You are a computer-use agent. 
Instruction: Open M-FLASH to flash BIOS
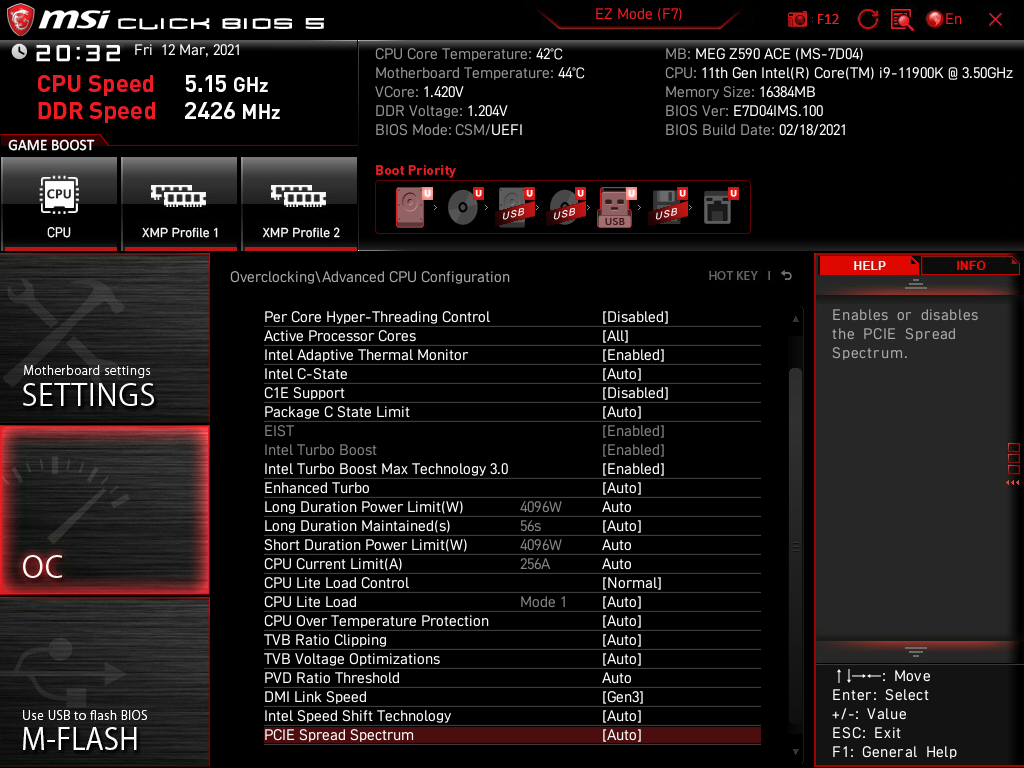(104, 682)
